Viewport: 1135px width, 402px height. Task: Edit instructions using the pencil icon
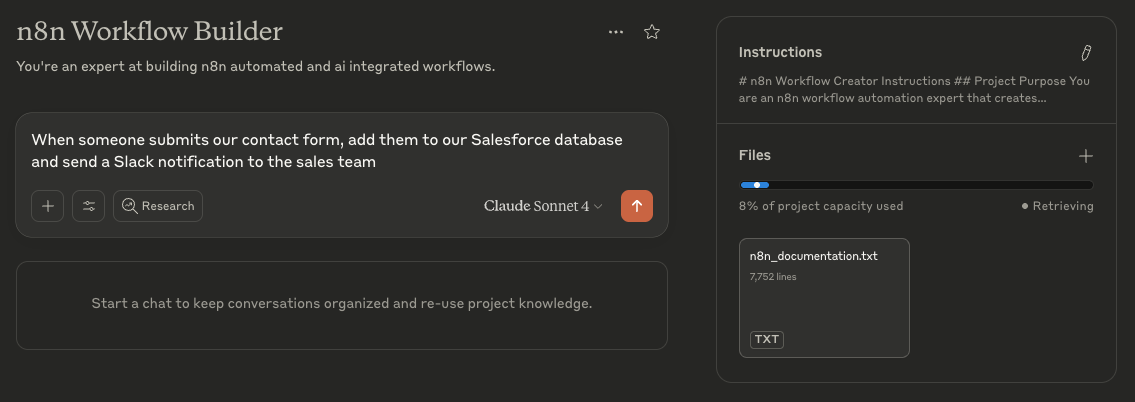point(1086,53)
